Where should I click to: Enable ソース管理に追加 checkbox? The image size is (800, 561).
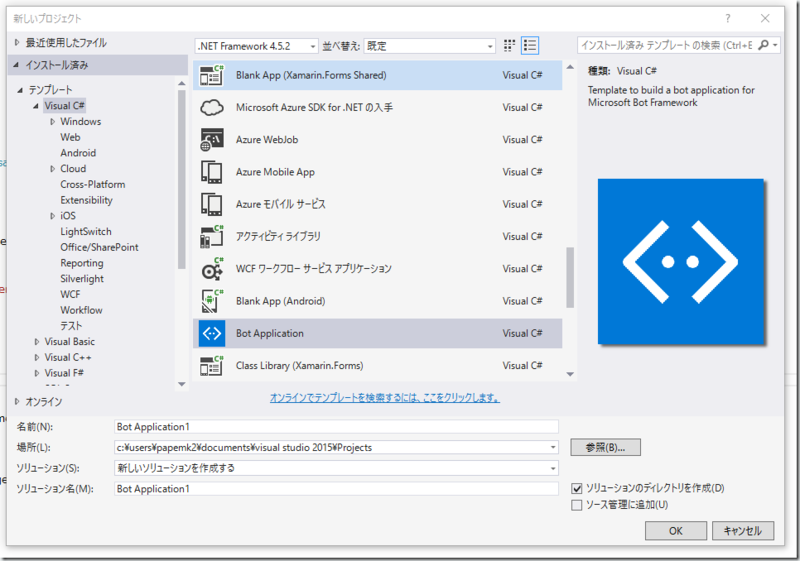(x=577, y=505)
